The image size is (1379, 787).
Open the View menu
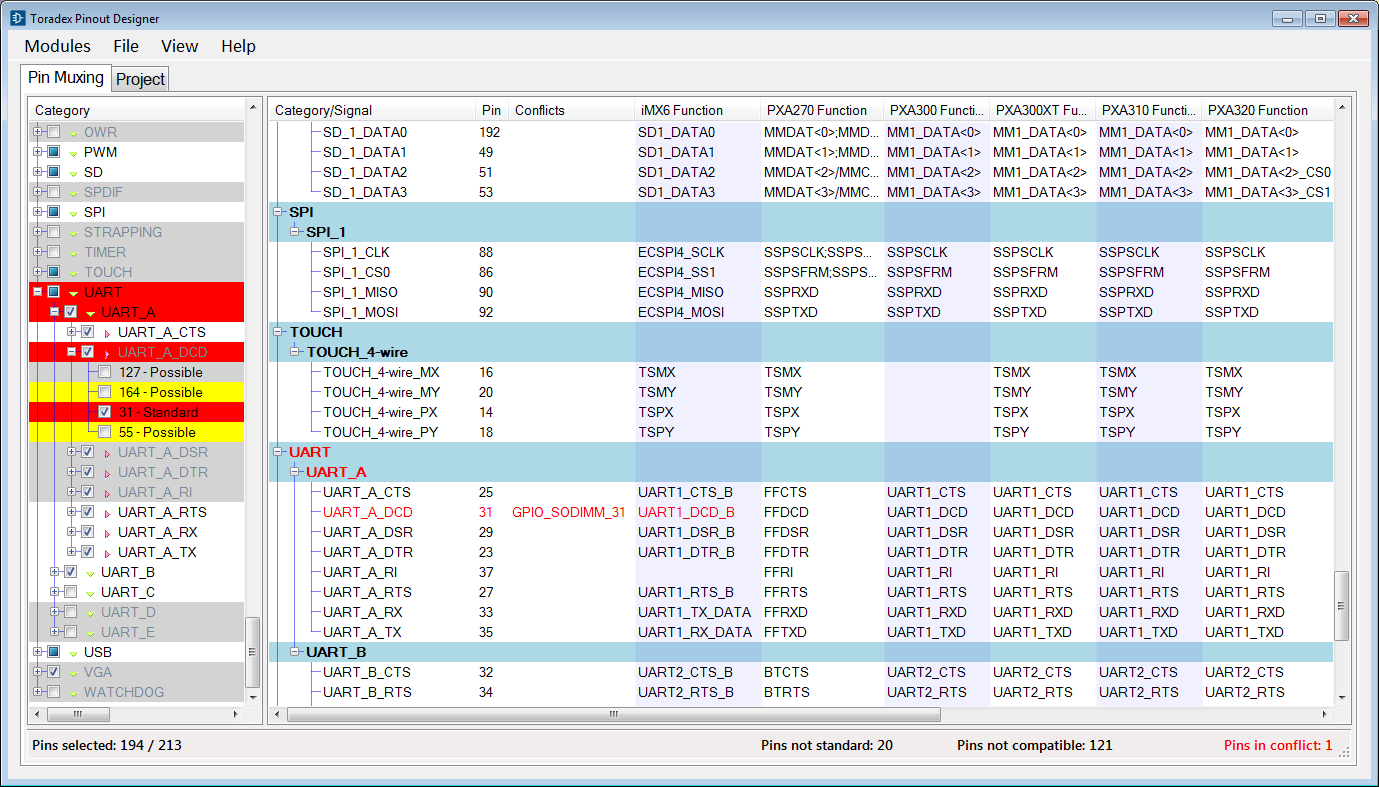pyautogui.click(x=180, y=46)
